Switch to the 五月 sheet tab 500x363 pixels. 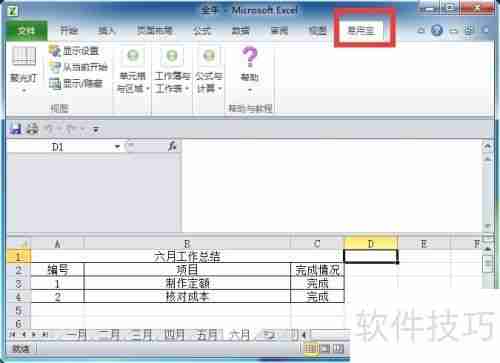pyautogui.click(x=207, y=334)
